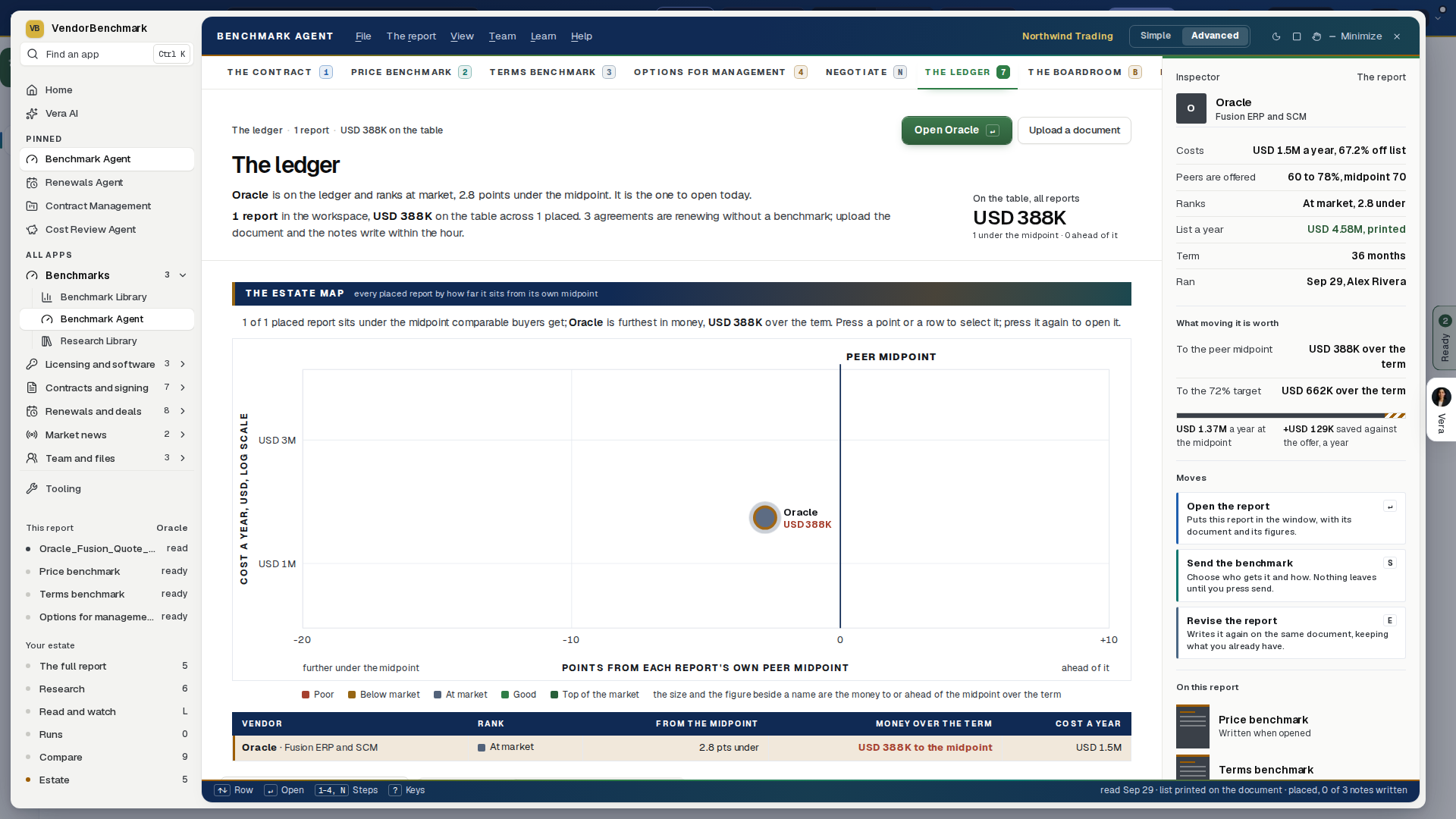The width and height of the screenshot is (1456, 819).
Task: Select the Oracle row in the vendor table
Action: click(682, 748)
